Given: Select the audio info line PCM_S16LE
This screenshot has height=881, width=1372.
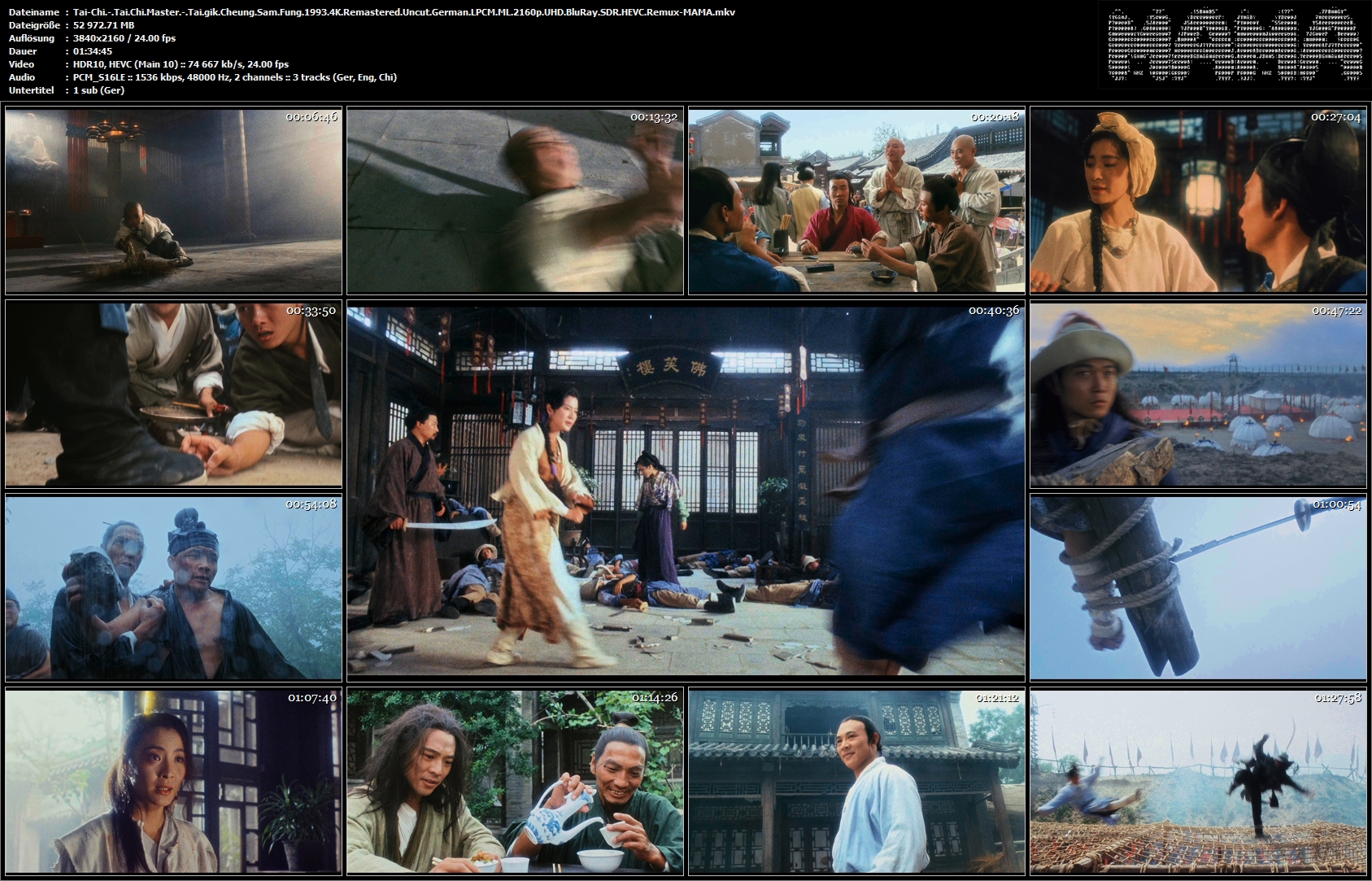Looking at the screenshot, I should click(x=235, y=77).
